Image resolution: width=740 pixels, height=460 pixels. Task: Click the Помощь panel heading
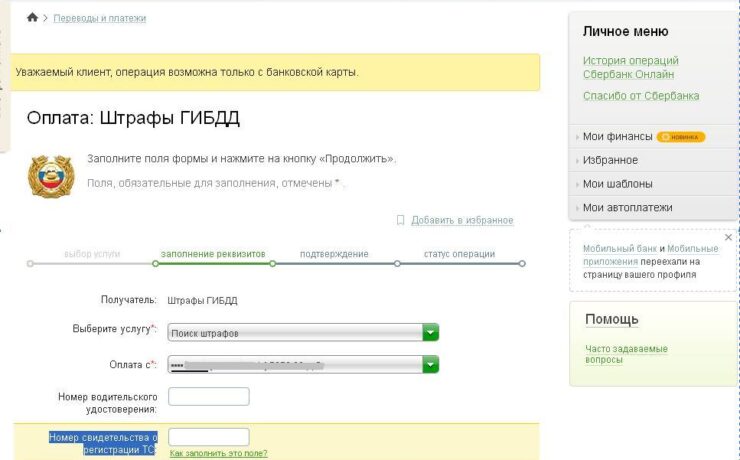tap(612, 319)
